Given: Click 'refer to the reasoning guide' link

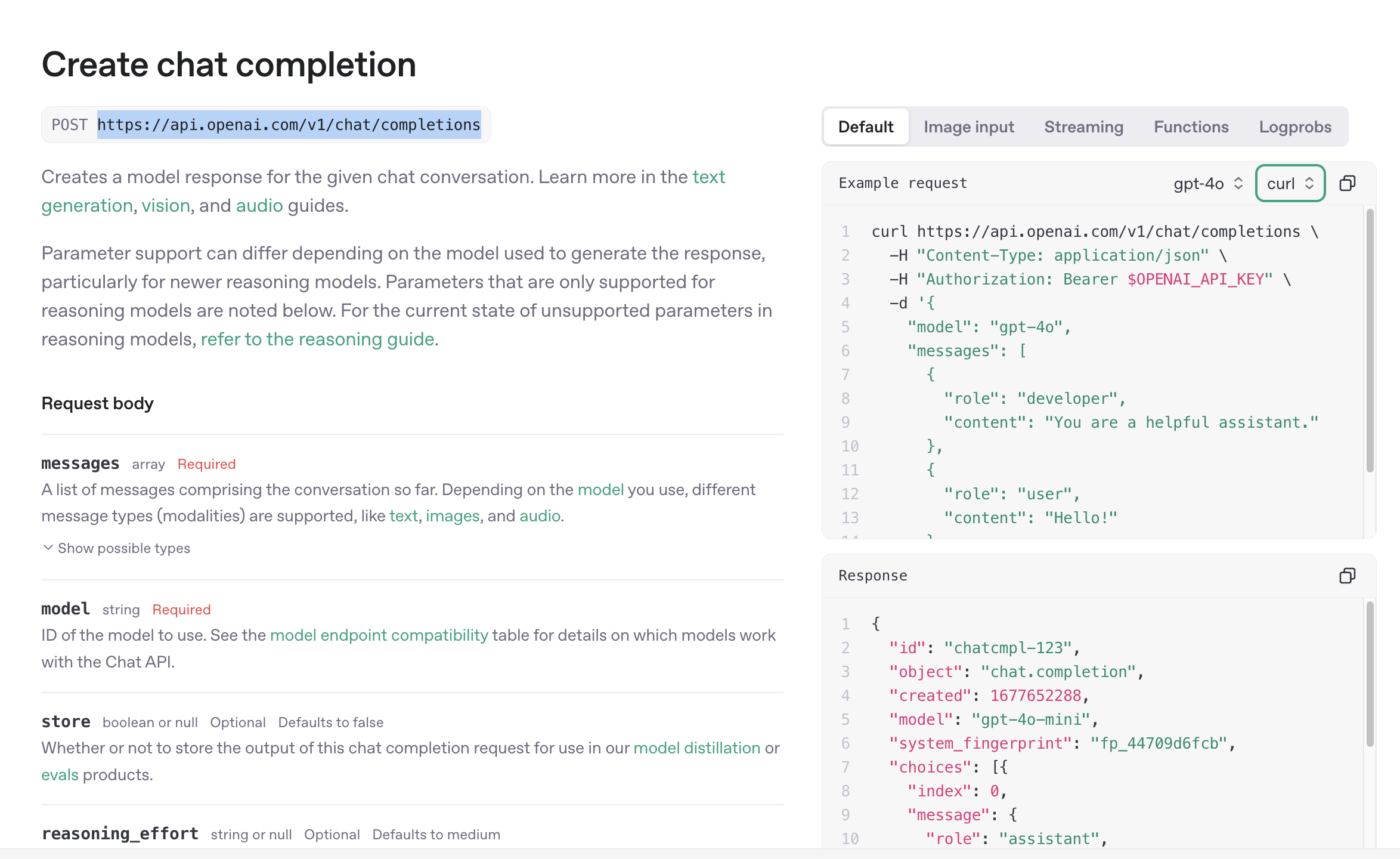Looking at the screenshot, I should click(x=317, y=339).
